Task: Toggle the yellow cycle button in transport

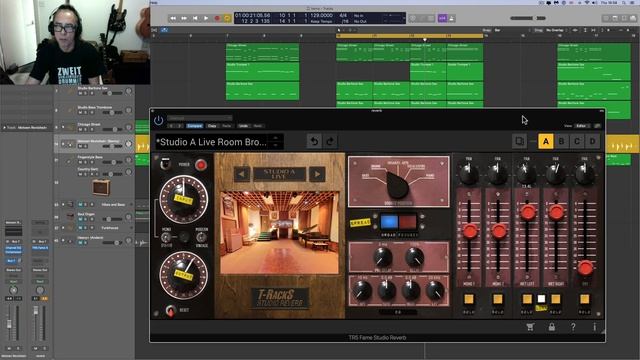Action: coord(228,18)
